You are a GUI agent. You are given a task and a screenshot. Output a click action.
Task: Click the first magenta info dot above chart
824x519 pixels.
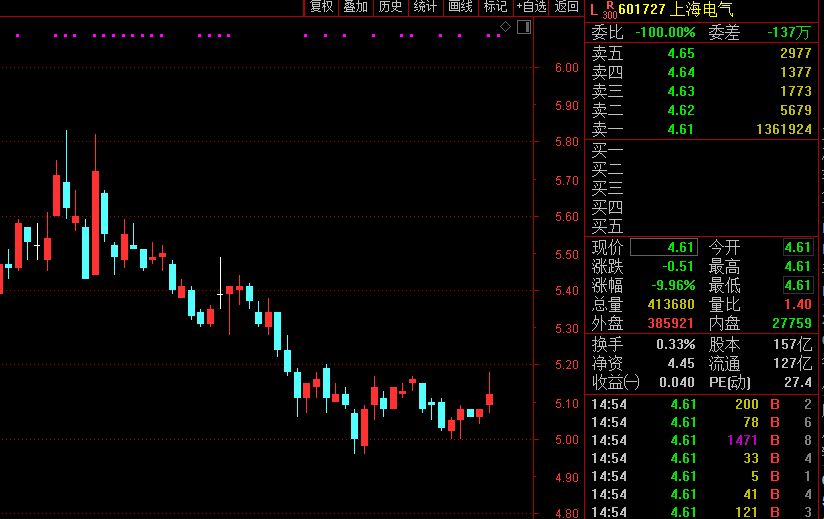(18, 36)
